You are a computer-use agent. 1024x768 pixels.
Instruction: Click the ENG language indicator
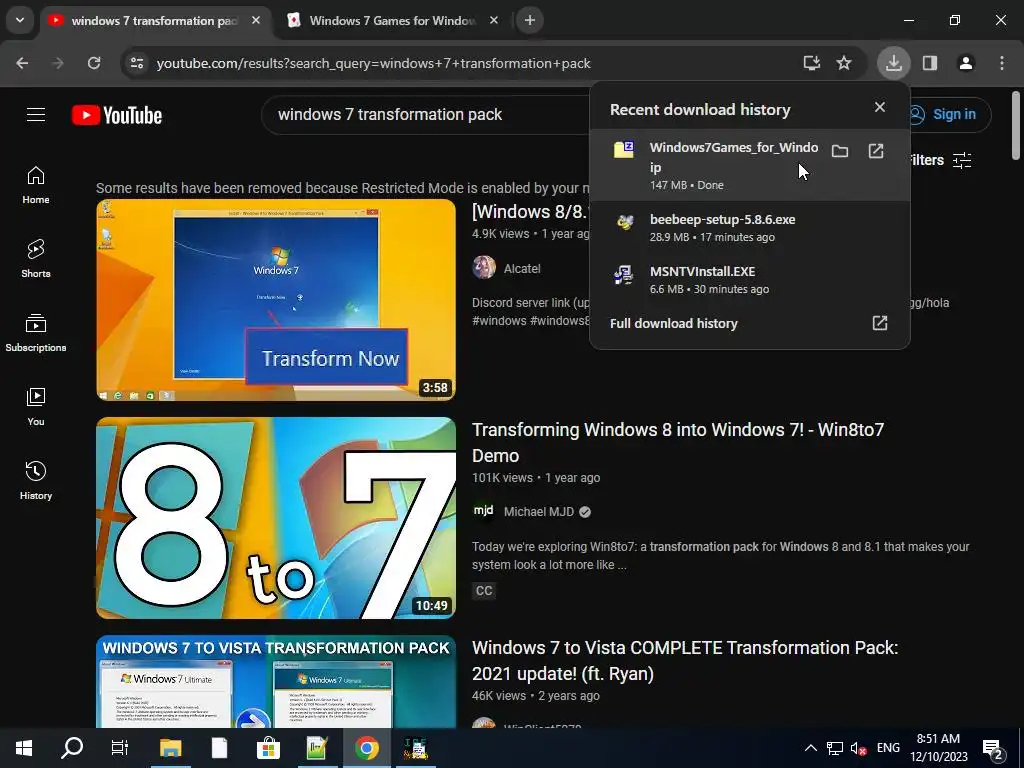(x=888, y=748)
